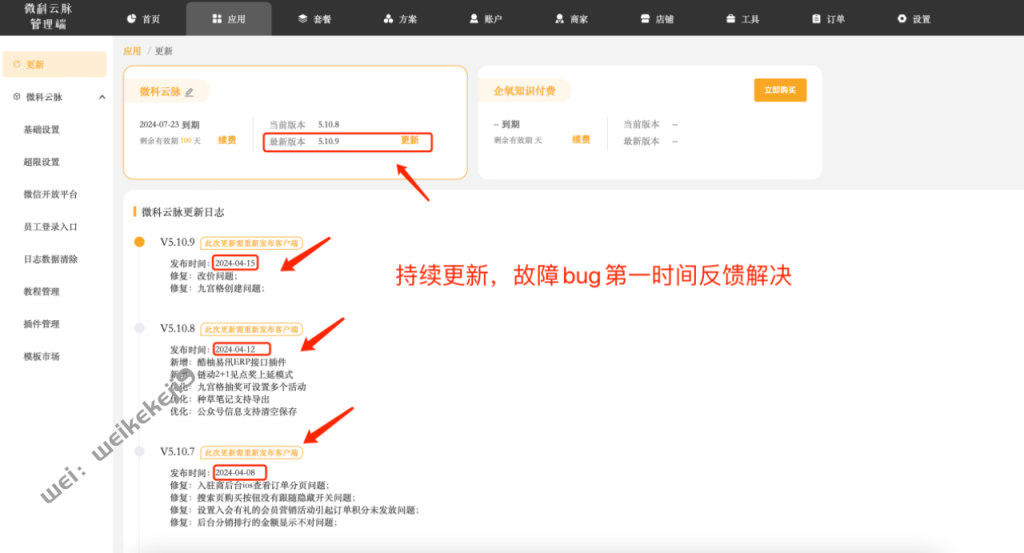The image size is (1024, 553).
Task: Click the log line 公众号信息支持清空保存
Action: tap(247, 412)
